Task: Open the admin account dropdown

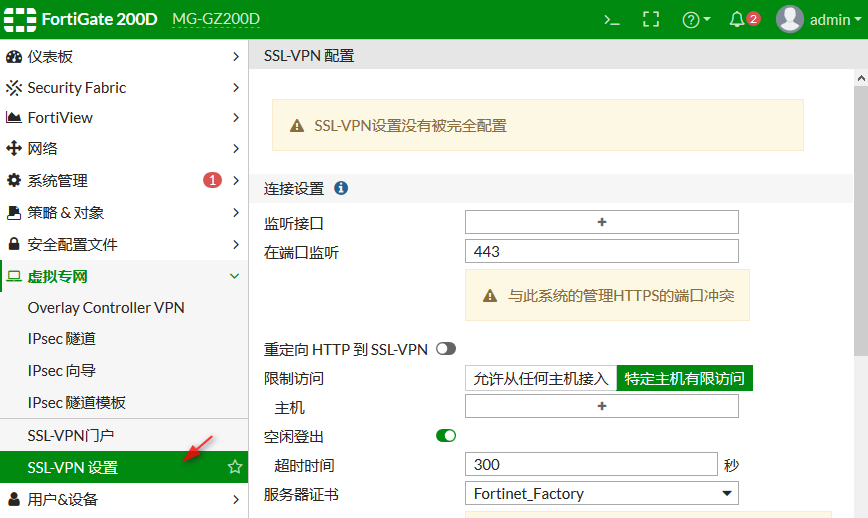Action: pyautogui.click(x=835, y=20)
